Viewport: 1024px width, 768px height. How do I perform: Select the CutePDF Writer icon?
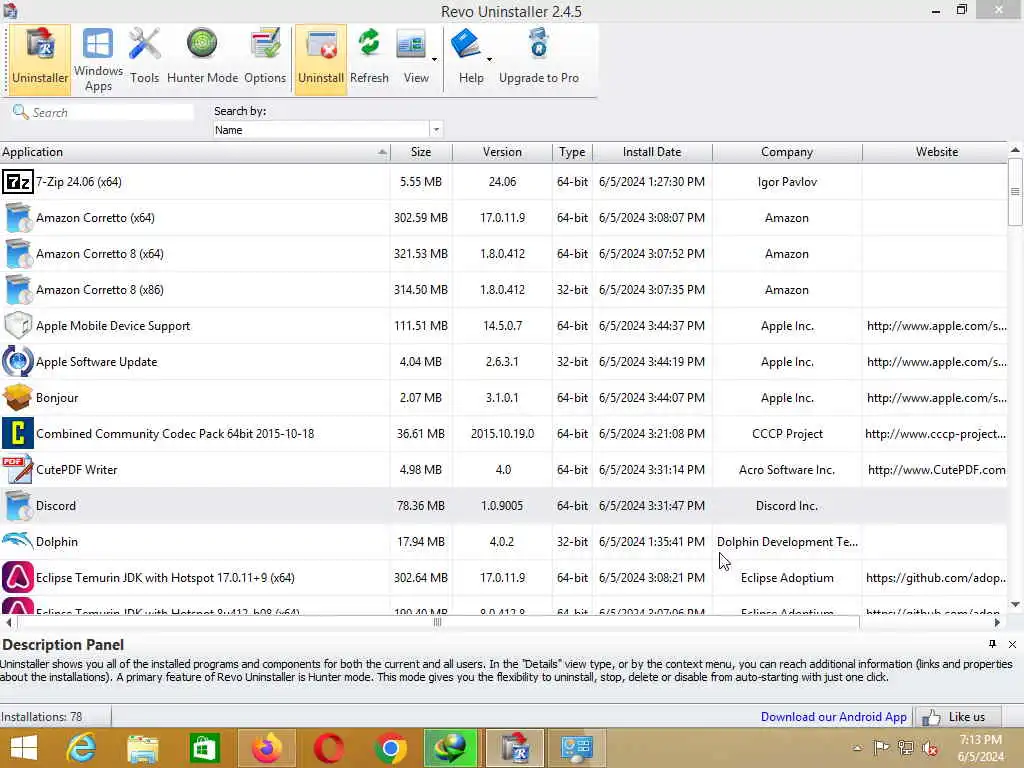[x=18, y=469]
